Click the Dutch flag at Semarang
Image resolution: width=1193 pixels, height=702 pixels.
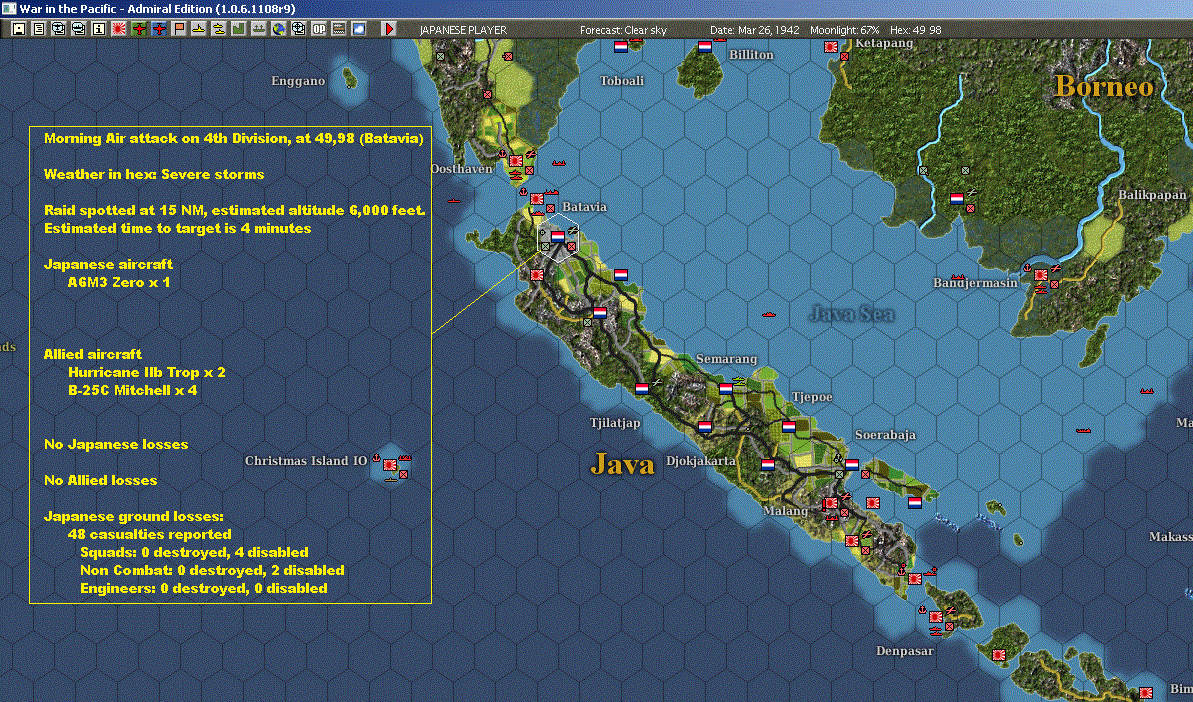[726, 389]
